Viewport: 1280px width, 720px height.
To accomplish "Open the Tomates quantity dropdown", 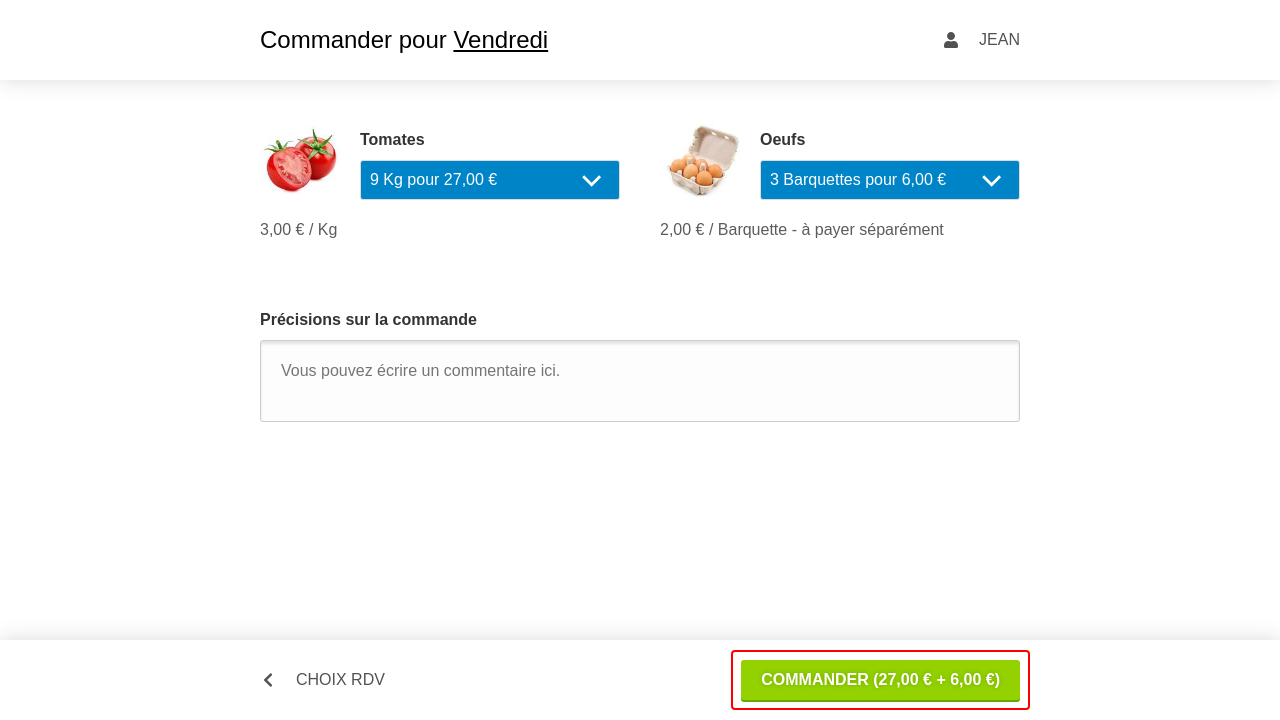I will coord(490,180).
